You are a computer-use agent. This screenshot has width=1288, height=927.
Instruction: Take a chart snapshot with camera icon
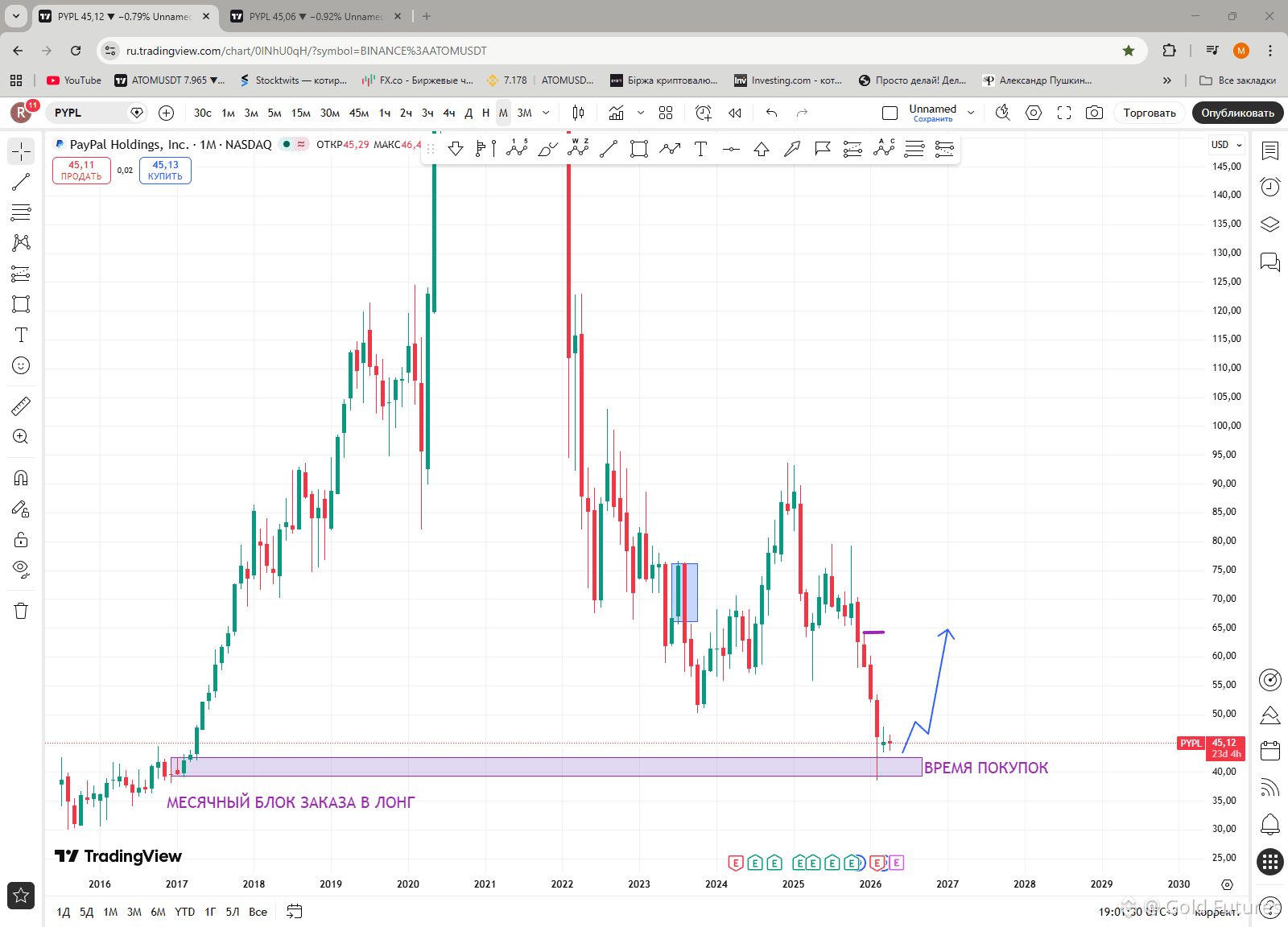point(1094,113)
